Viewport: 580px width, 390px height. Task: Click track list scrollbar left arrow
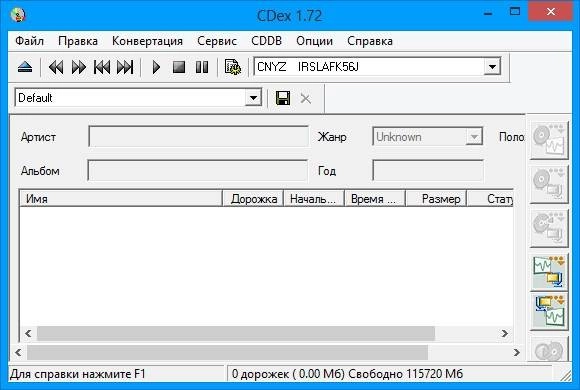28,333
